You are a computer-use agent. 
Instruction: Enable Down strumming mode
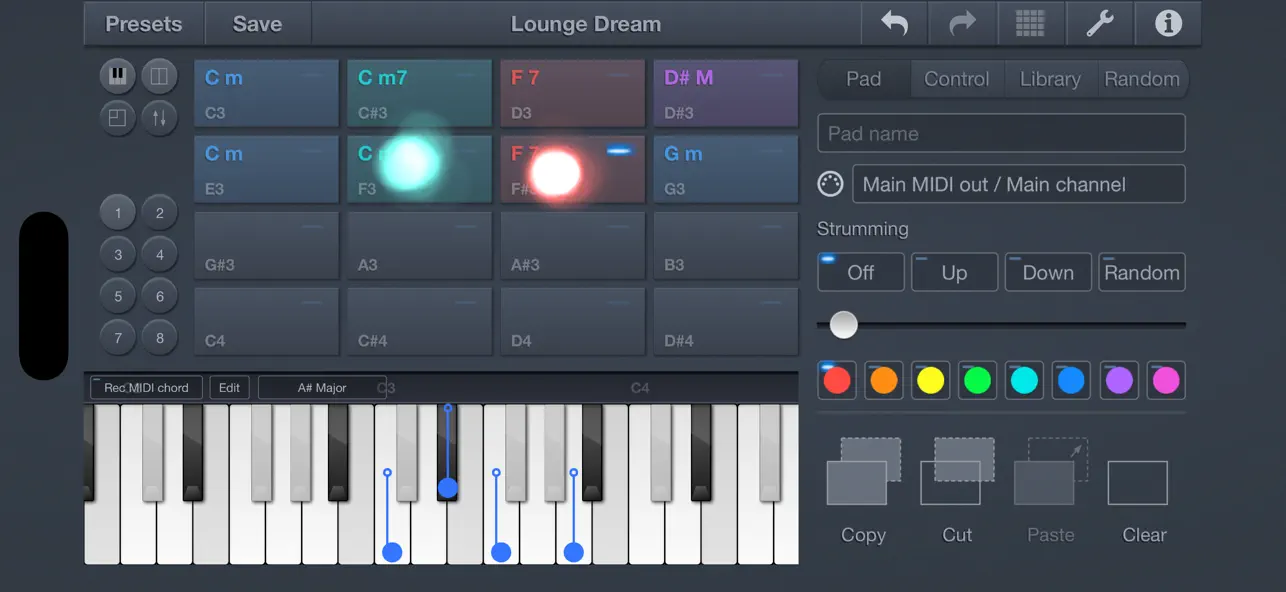point(1047,271)
